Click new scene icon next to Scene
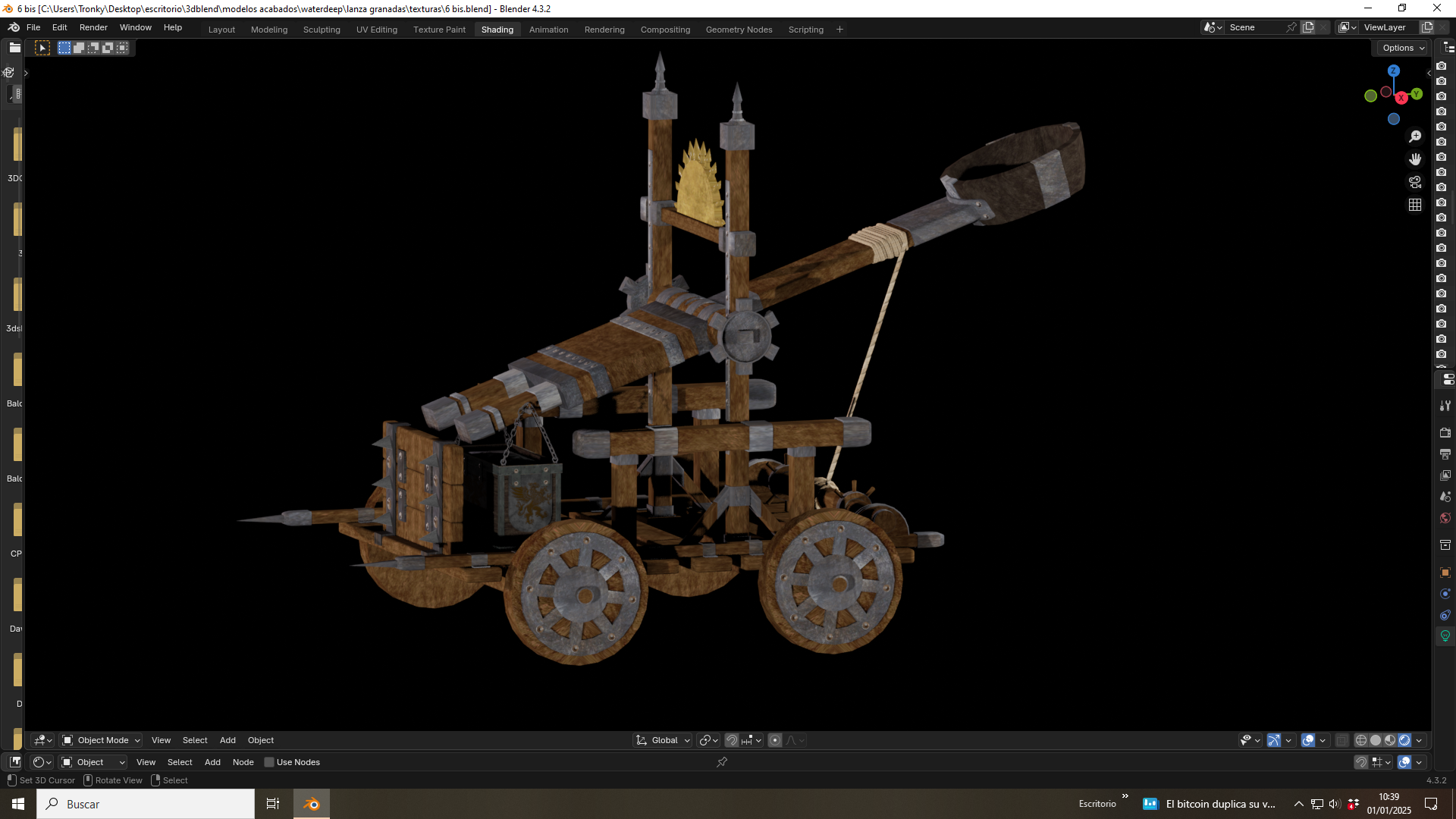This screenshot has width=1456, height=819. (1308, 27)
